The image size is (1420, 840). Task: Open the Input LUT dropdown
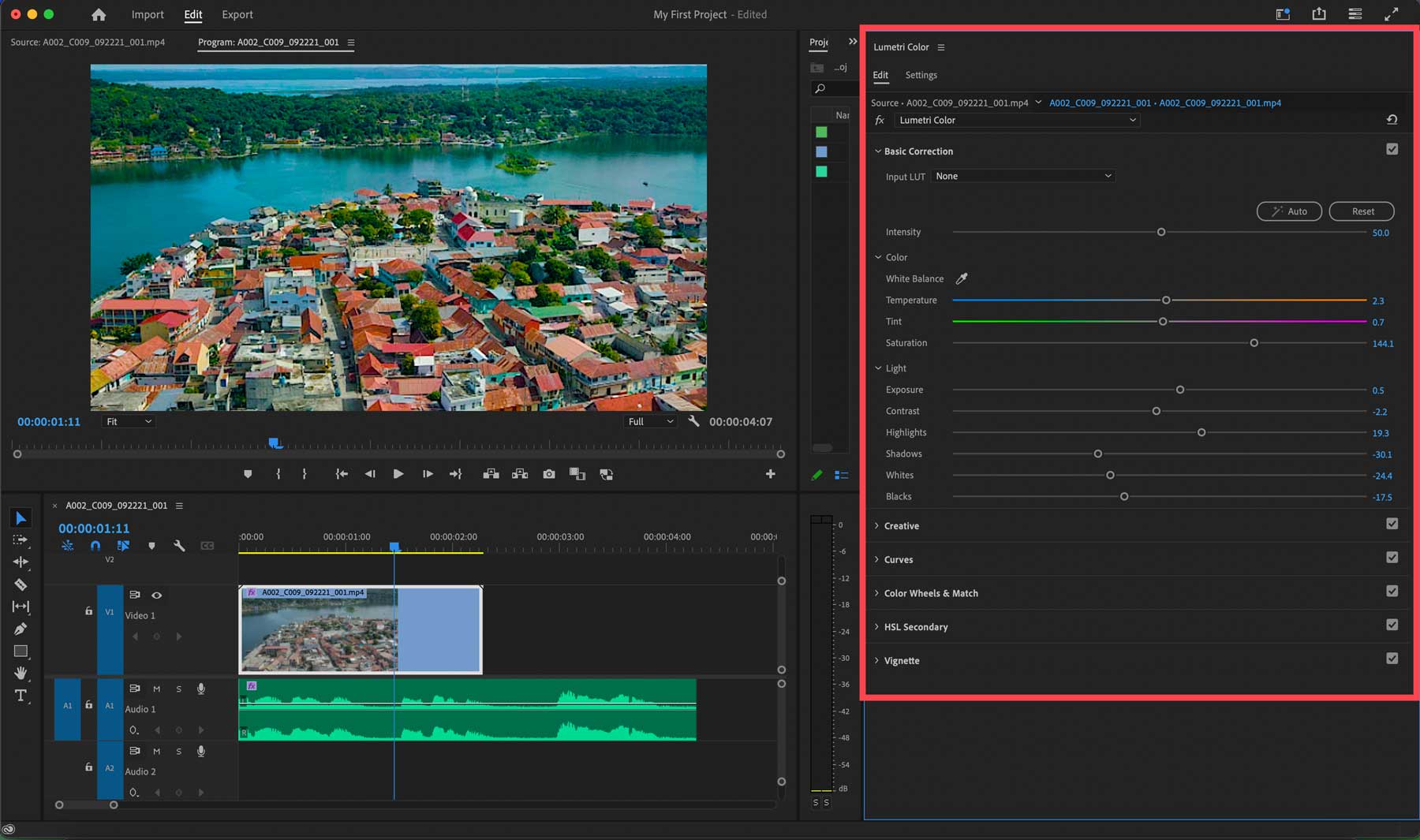tap(1023, 176)
